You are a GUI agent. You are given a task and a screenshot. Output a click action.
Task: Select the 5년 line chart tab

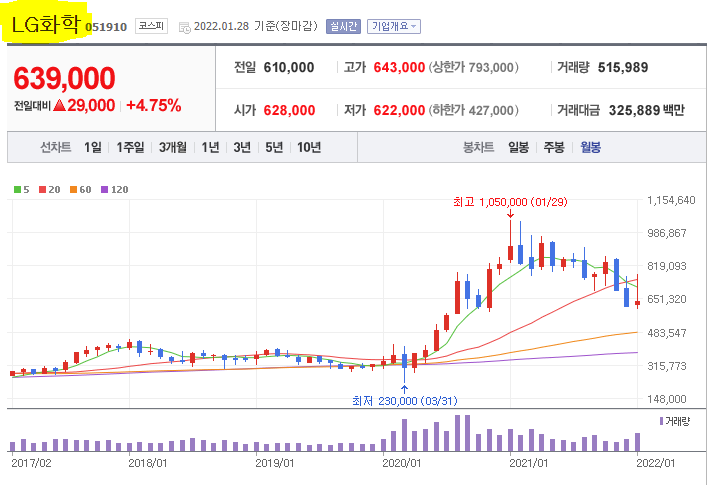[x=274, y=147]
